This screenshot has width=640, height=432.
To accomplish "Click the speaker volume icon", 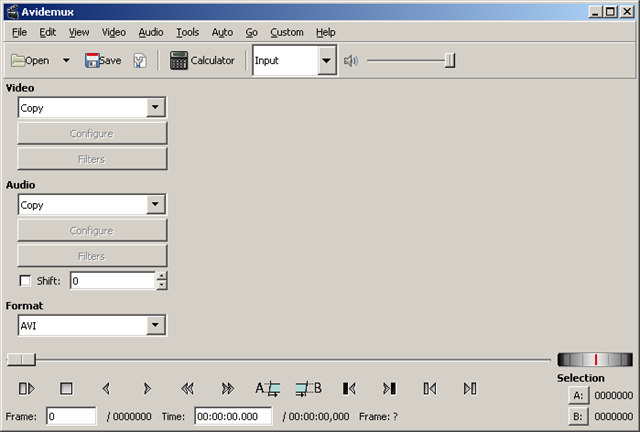I will click(x=351, y=61).
